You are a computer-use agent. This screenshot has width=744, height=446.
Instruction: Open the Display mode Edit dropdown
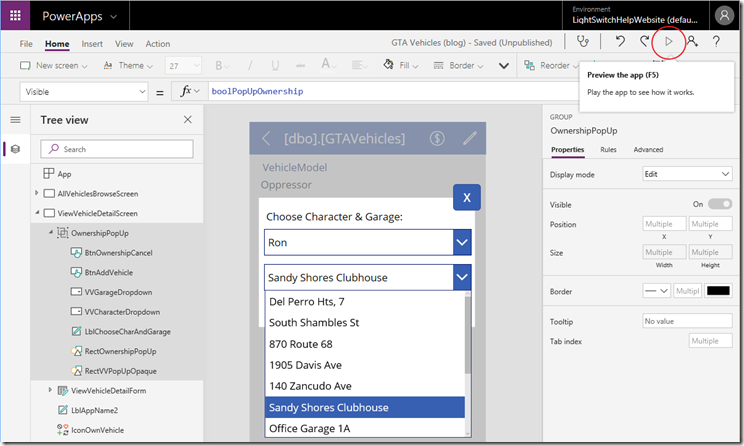click(x=687, y=174)
